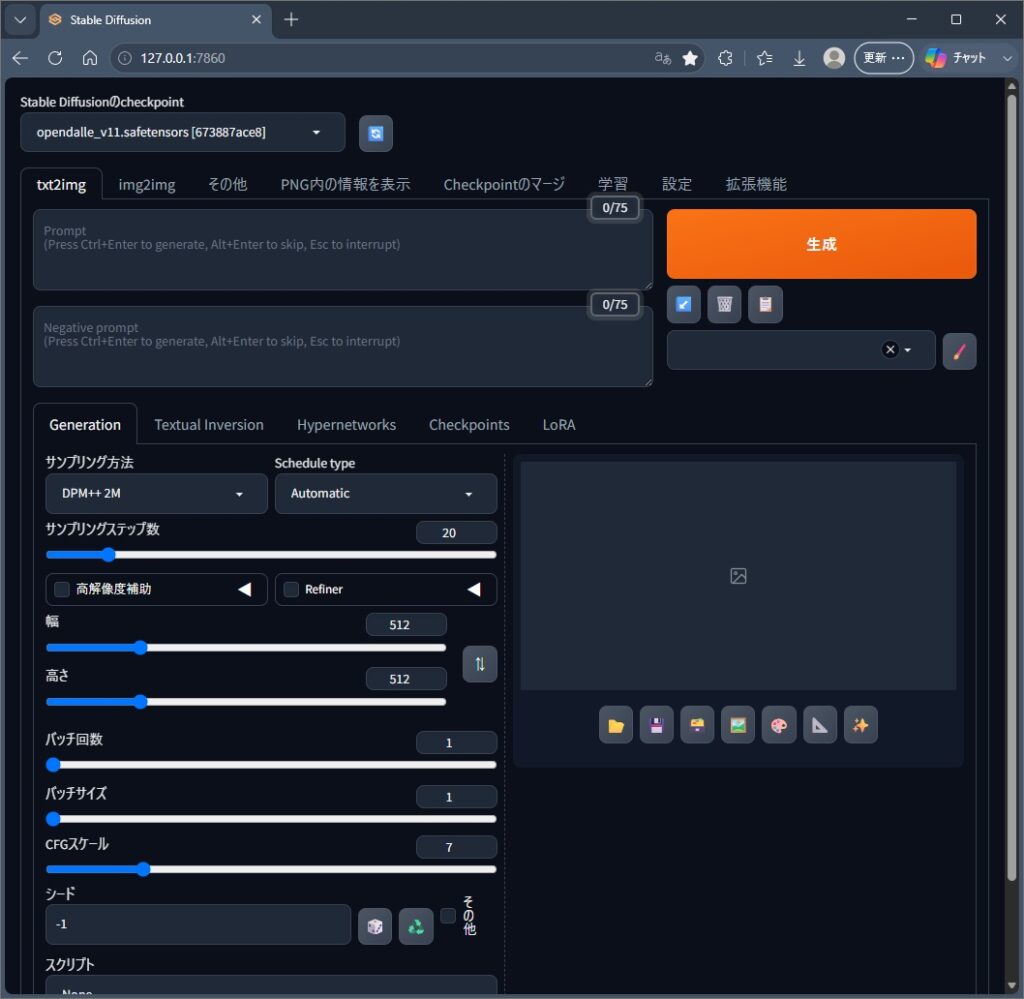
Task: Save image with the floppy disk icon
Action: click(x=656, y=725)
